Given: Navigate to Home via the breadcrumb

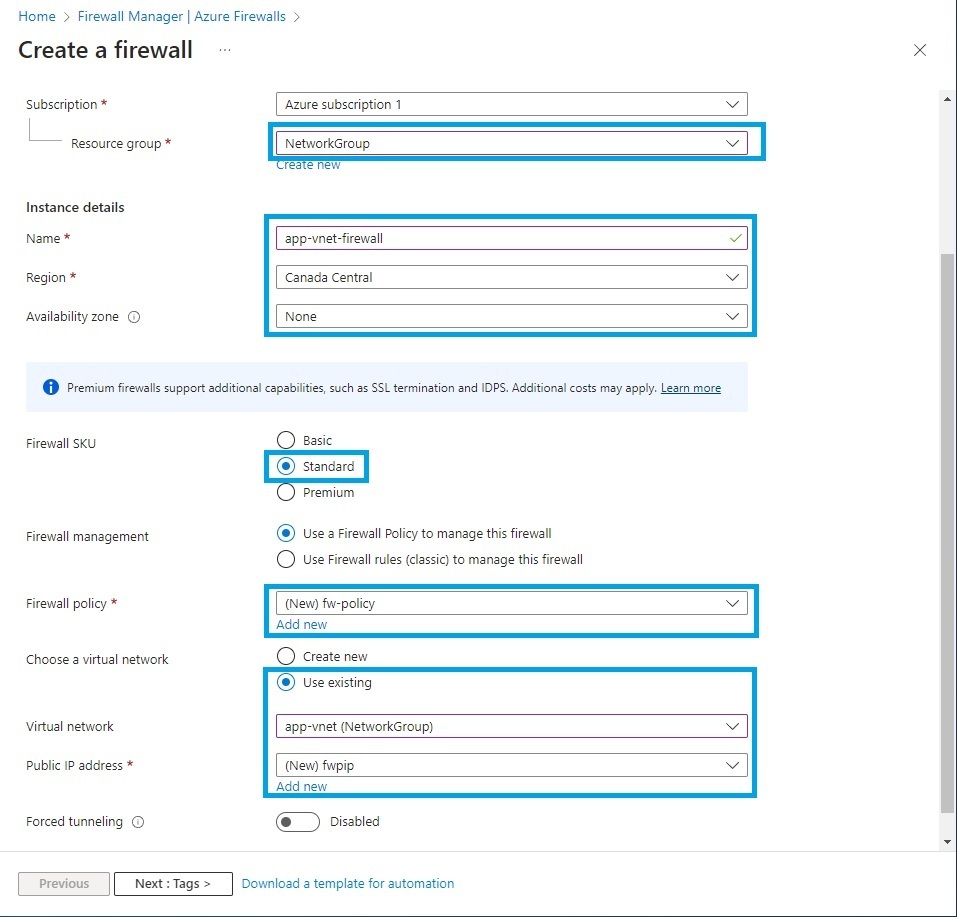Looking at the screenshot, I should pos(36,16).
